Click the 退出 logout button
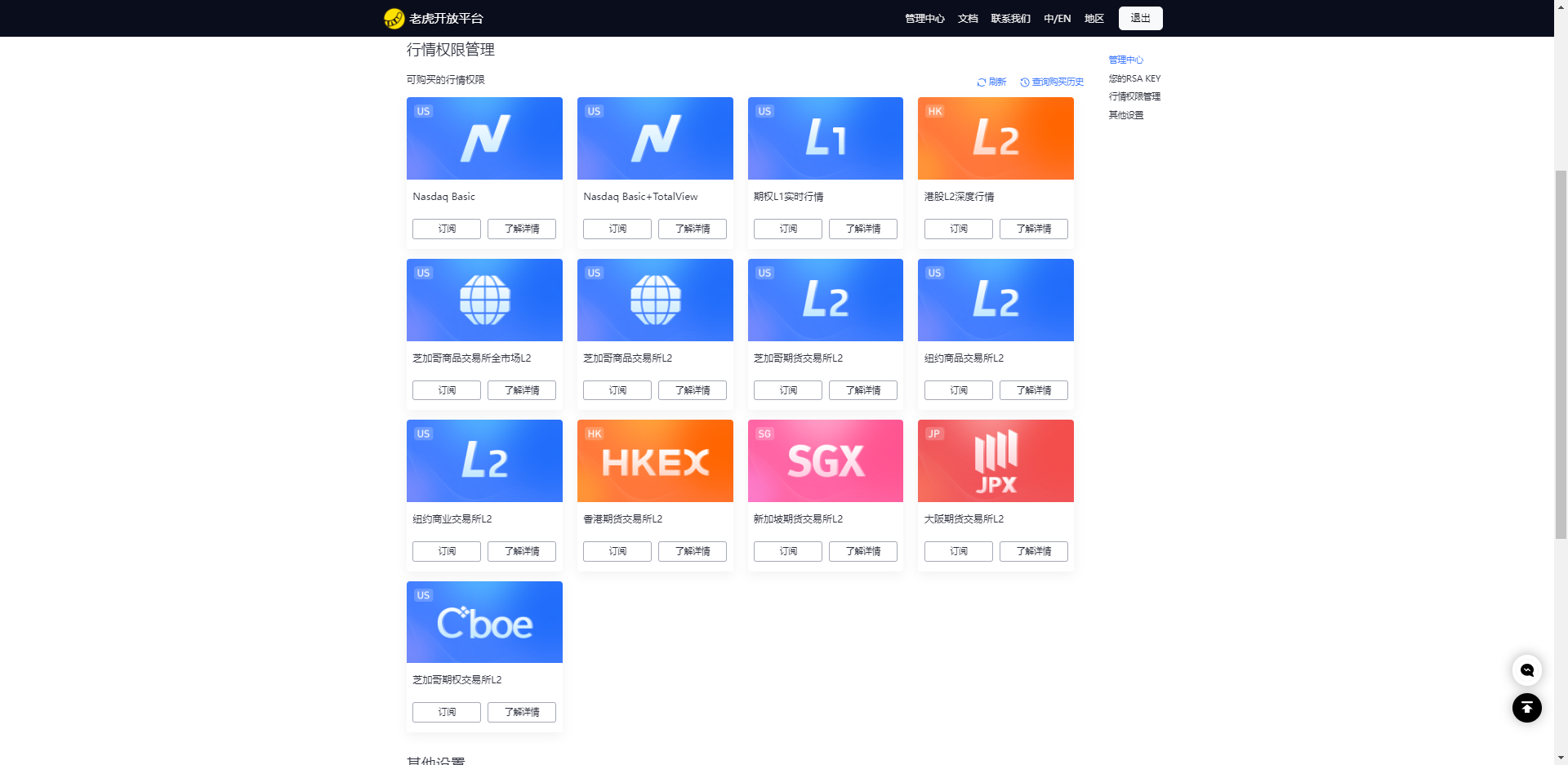The image size is (1568, 765). click(1140, 18)
